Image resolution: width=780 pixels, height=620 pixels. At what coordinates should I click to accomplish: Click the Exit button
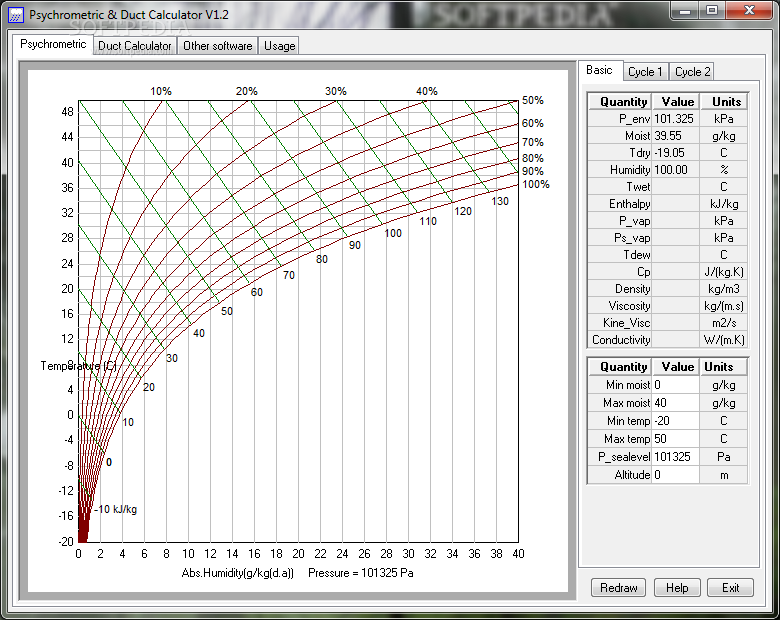coord(730,588)
